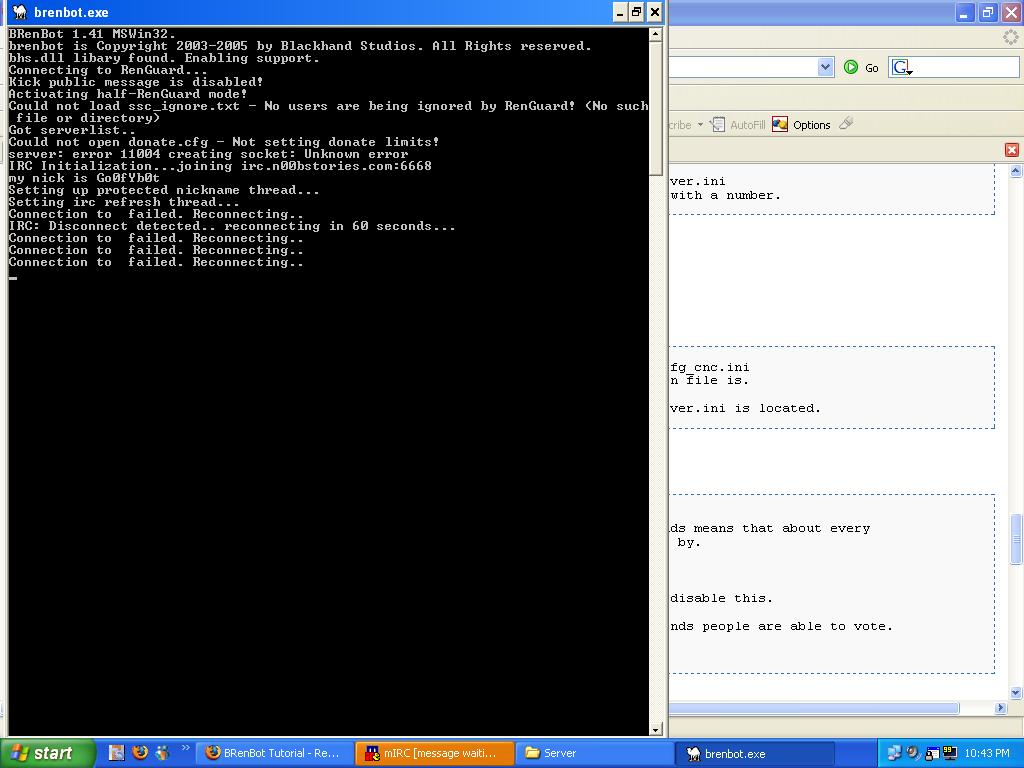Click the green Go button icon

(851, 67)
